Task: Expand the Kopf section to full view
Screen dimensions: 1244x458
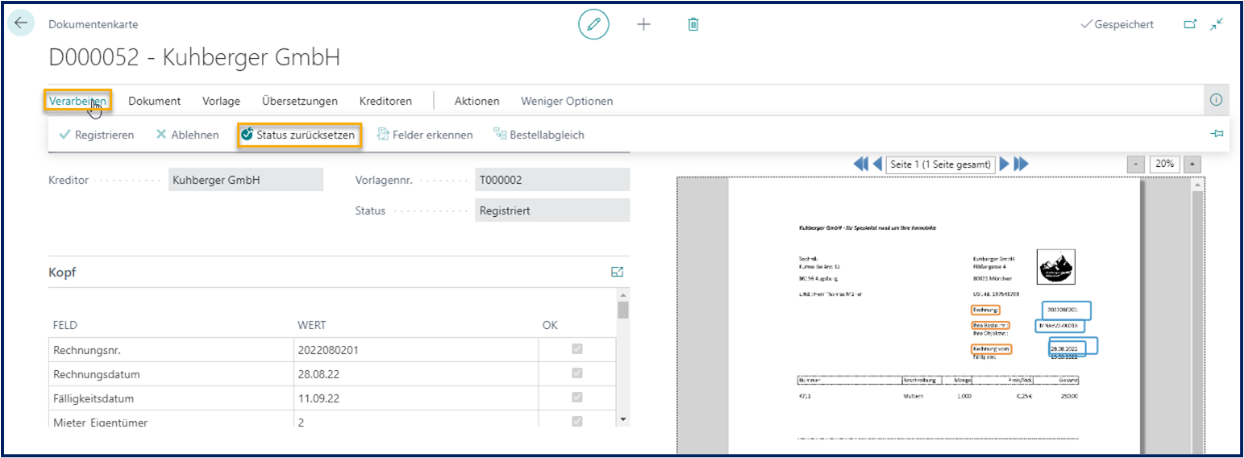Action: 617,272
